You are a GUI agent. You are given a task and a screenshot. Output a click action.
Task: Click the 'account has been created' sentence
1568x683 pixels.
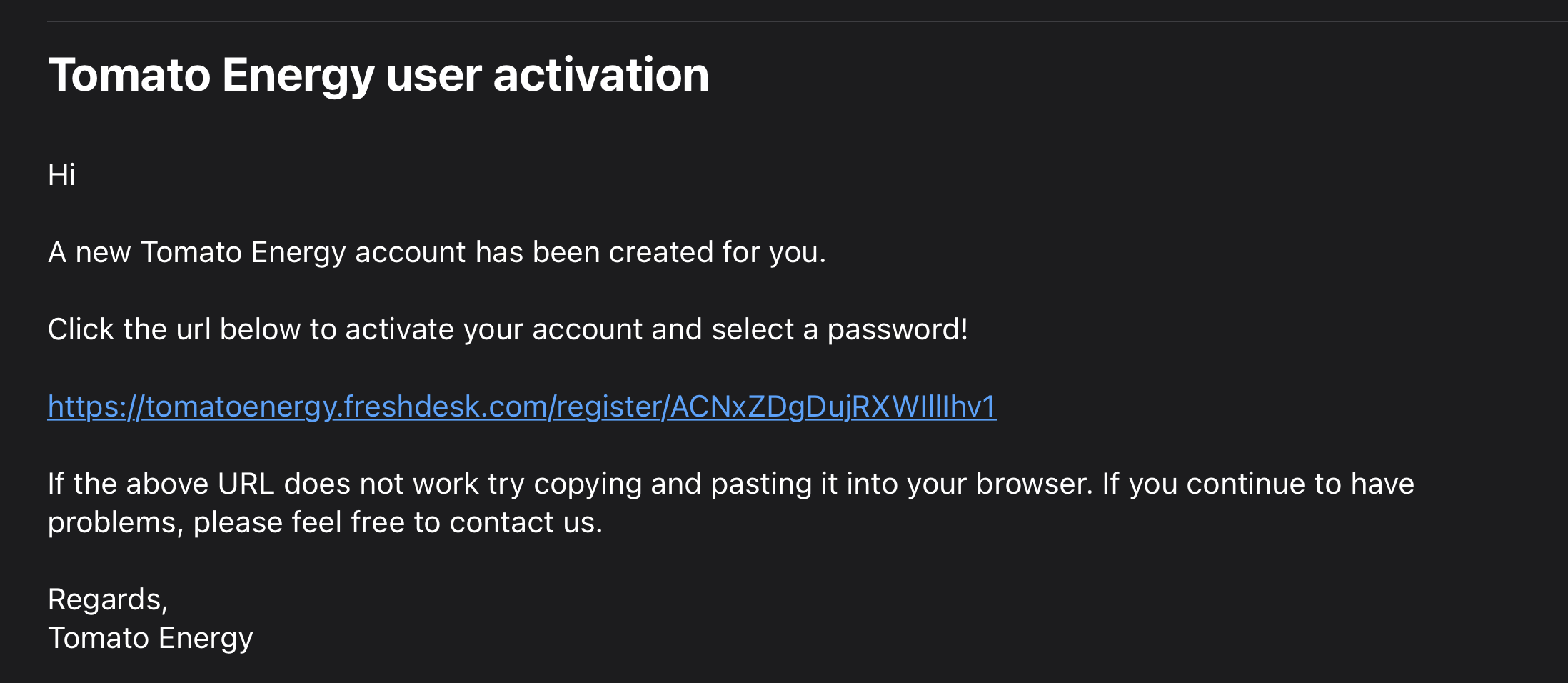[x=436, y=252]
